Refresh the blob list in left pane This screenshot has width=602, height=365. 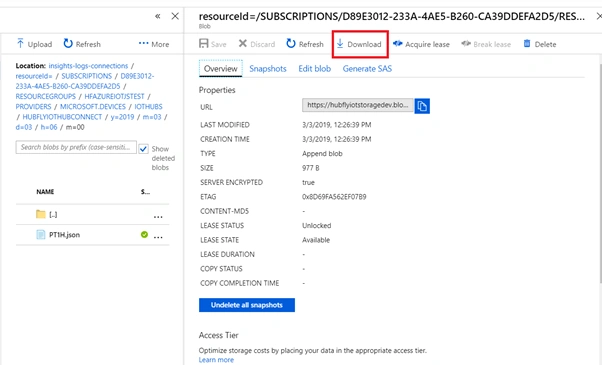click(82, 44)
